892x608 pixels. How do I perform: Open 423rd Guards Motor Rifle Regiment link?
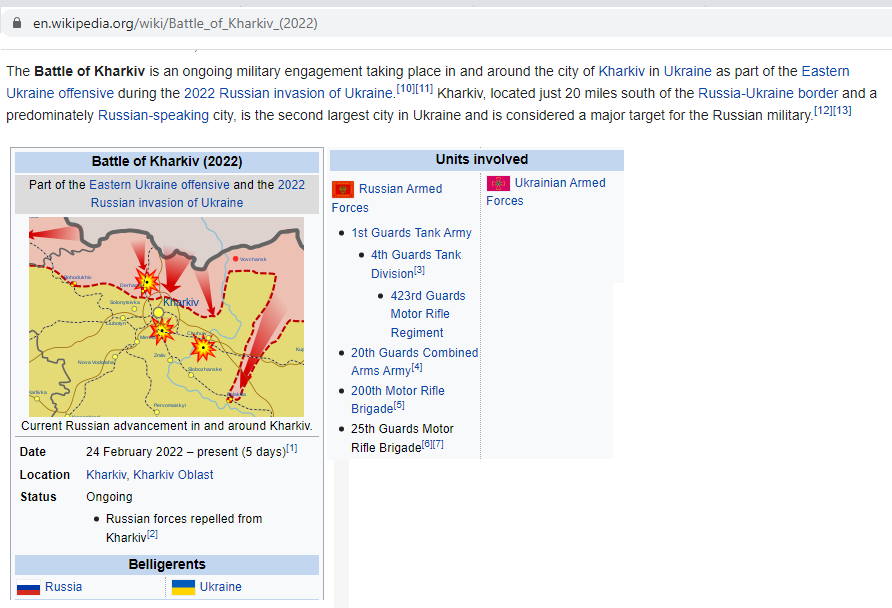point(428,314)
